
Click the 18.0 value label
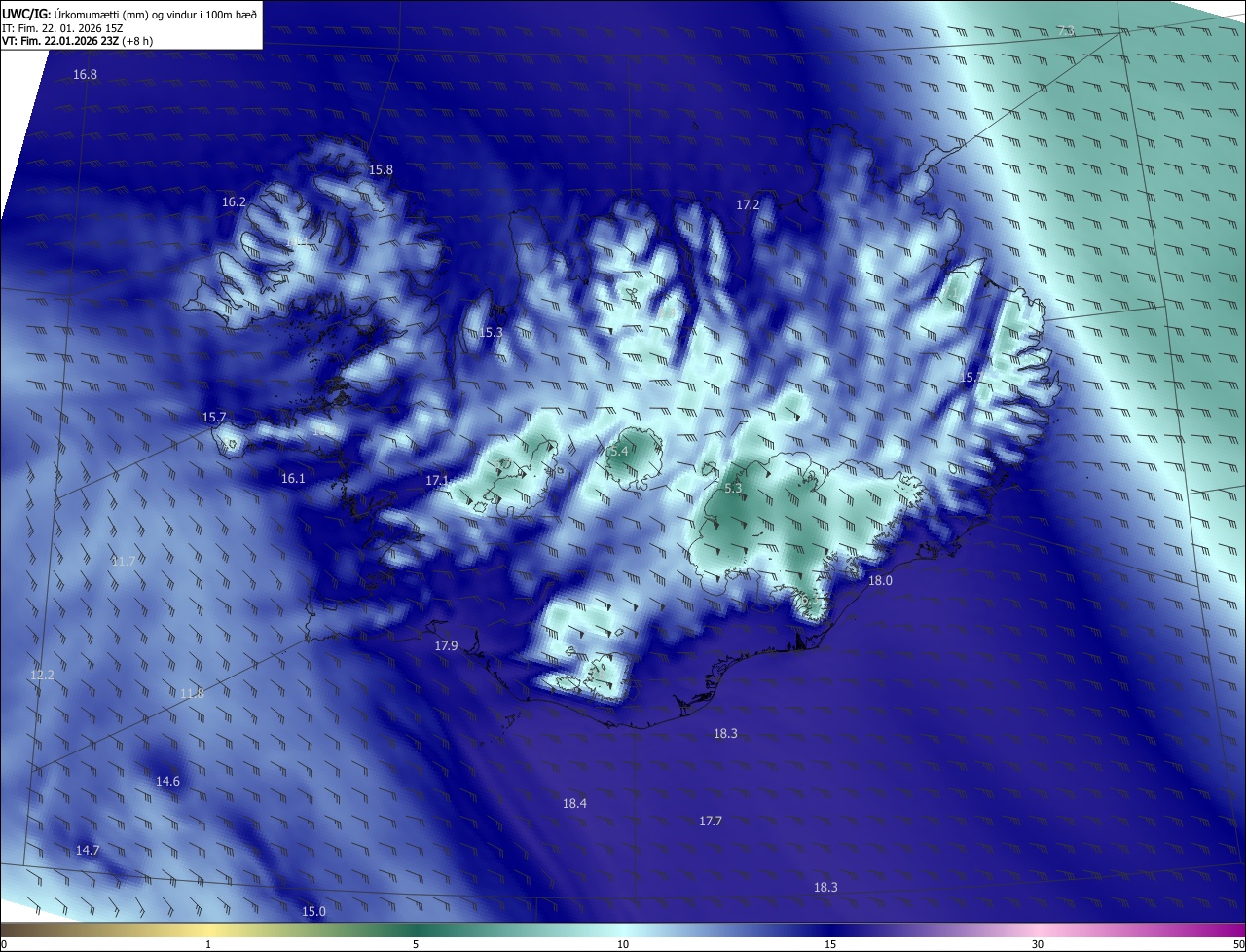[880, 581]
